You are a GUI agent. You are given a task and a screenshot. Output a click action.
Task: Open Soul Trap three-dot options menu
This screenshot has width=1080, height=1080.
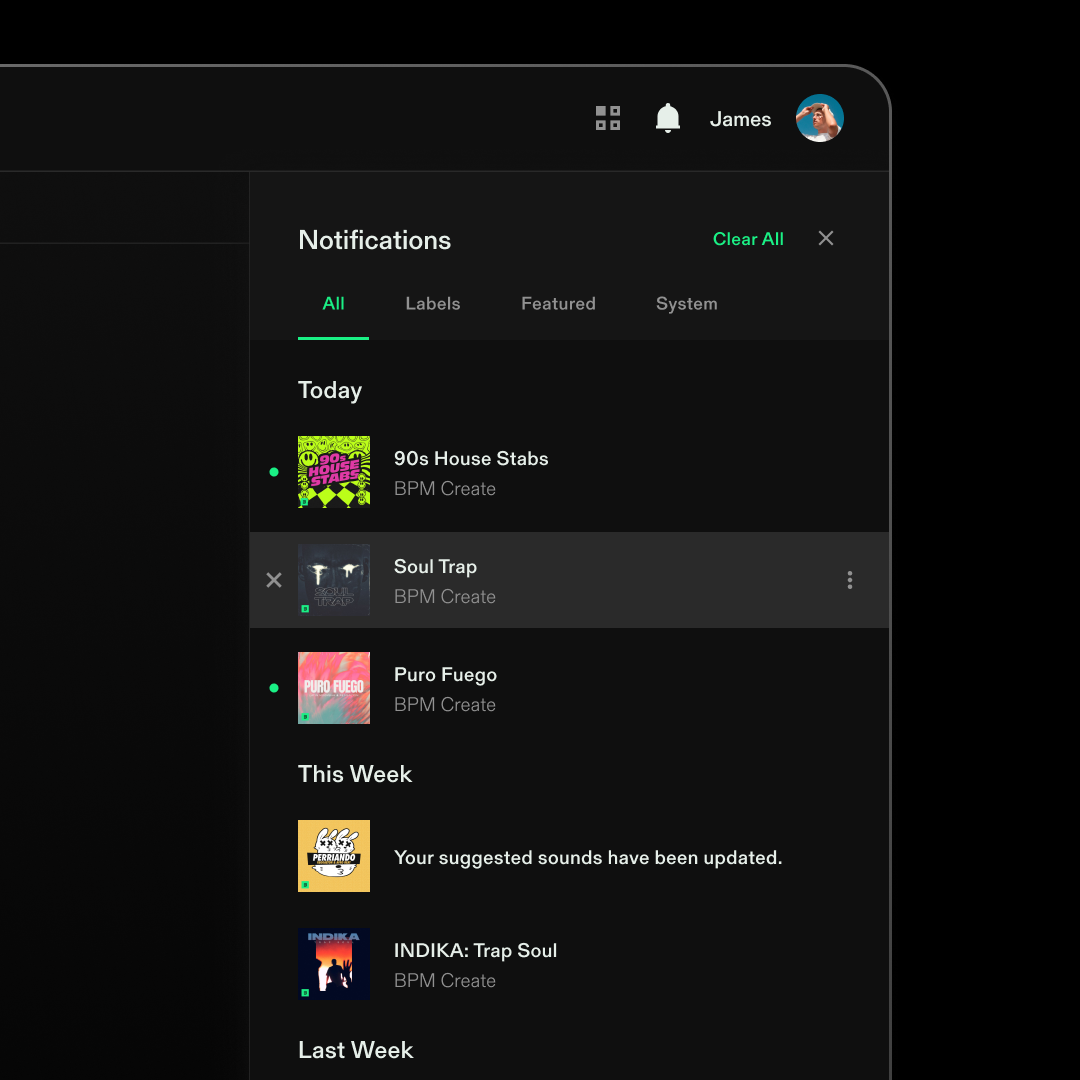849,580
